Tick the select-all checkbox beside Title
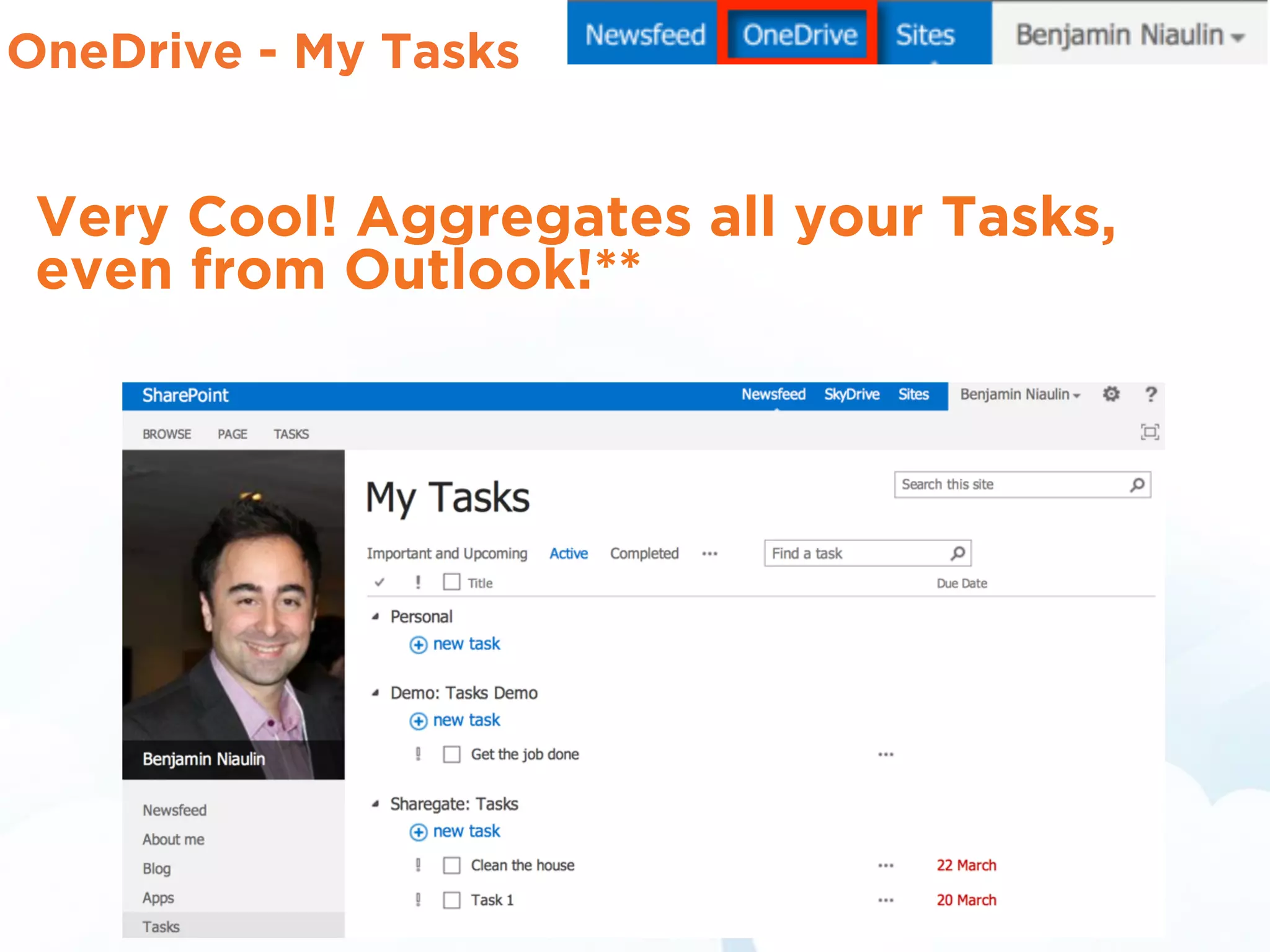The image size is (1270, 952). [x=451, y=581]
